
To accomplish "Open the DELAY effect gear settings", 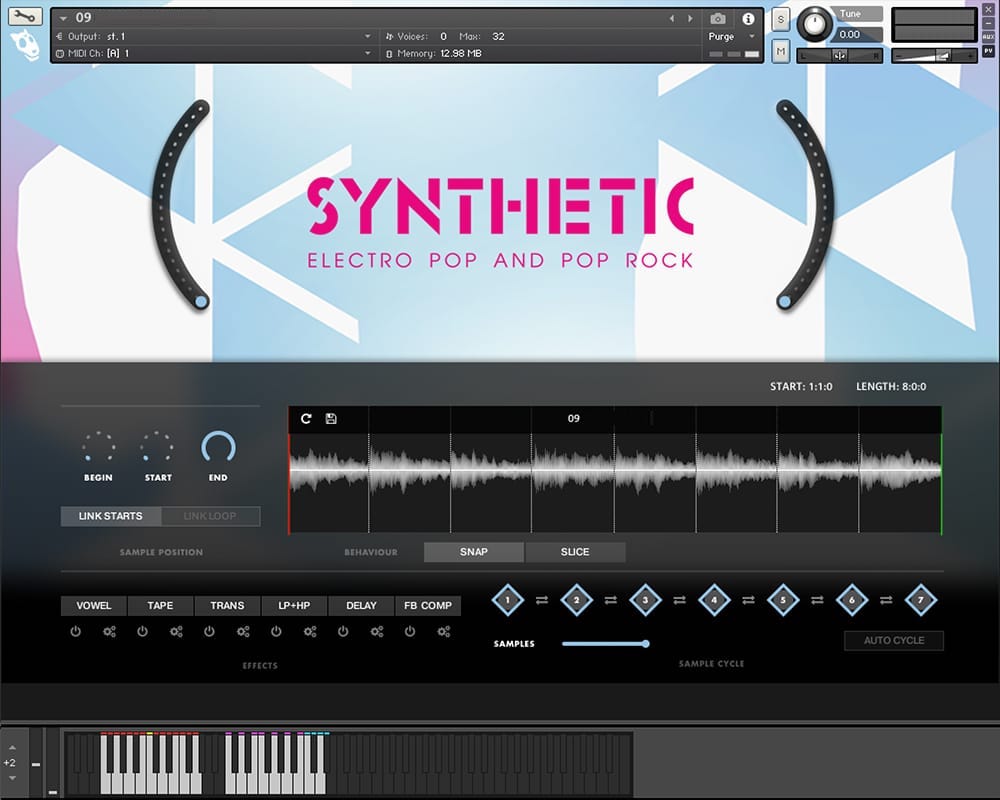I will click(x=377, y=632).
